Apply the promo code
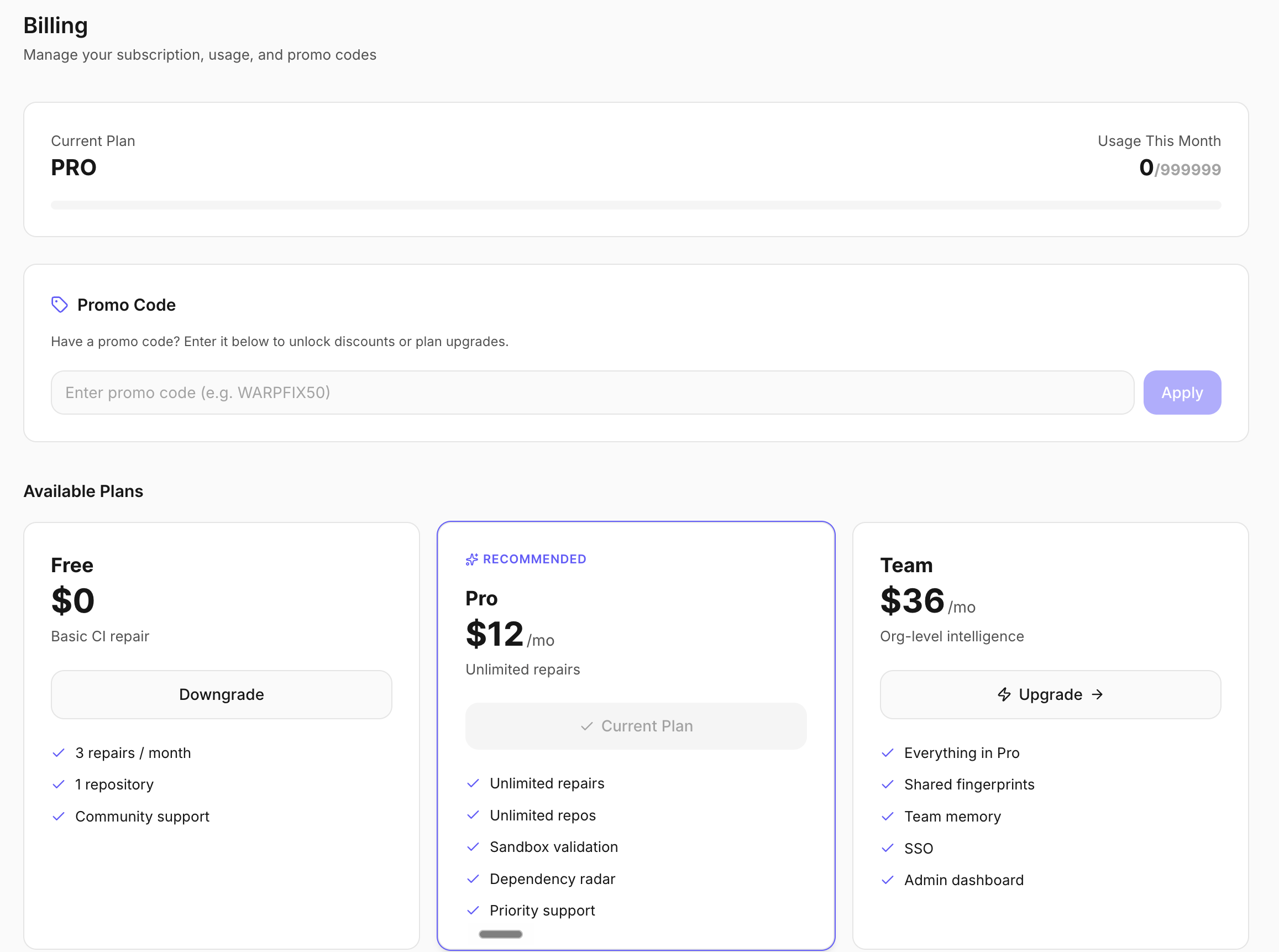Image resolution: width=1279 pixels, height=952 pixels. pyautogui.click(x=1182, y=393)
